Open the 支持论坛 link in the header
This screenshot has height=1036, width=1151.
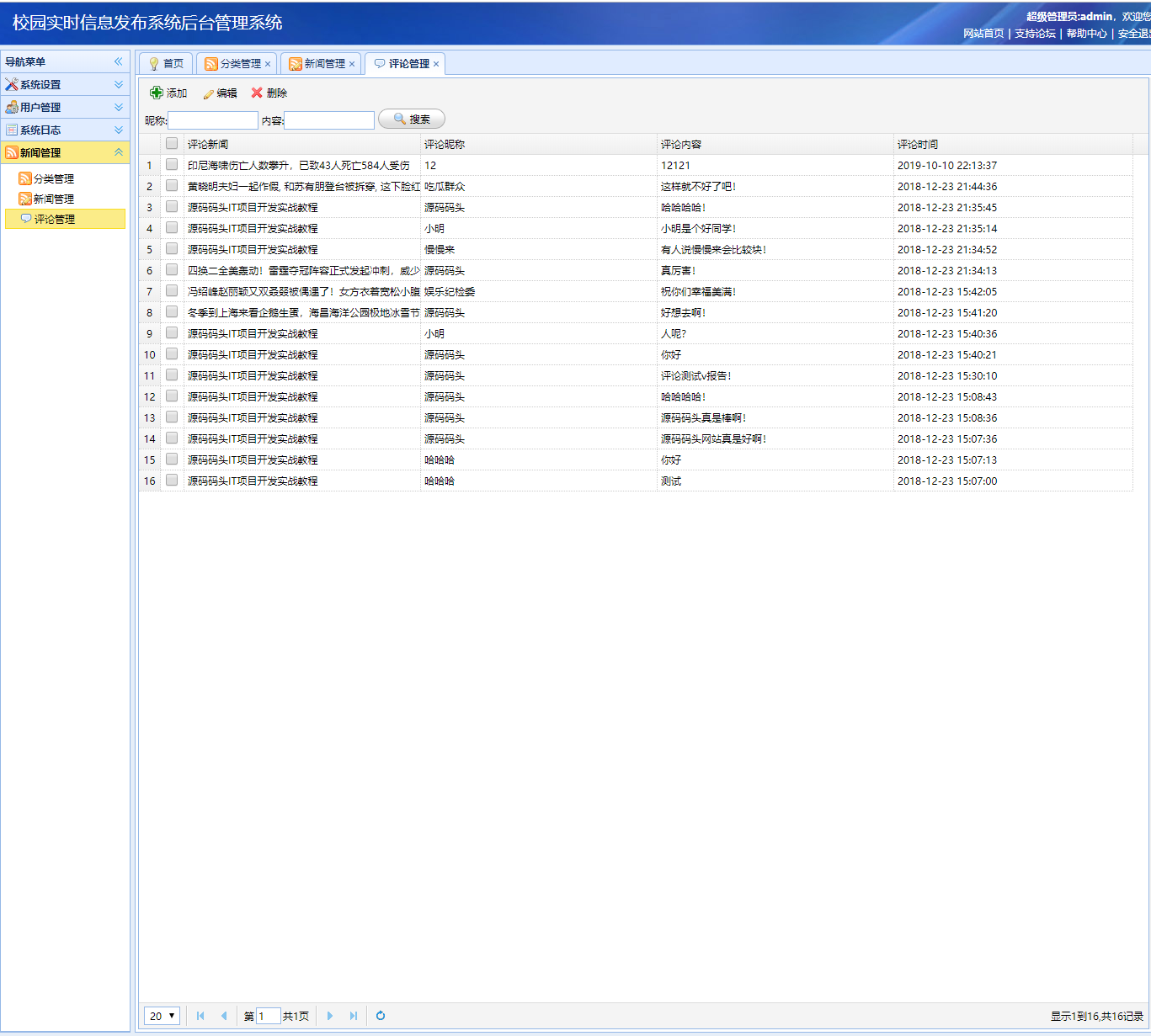tap(1035, 34)
